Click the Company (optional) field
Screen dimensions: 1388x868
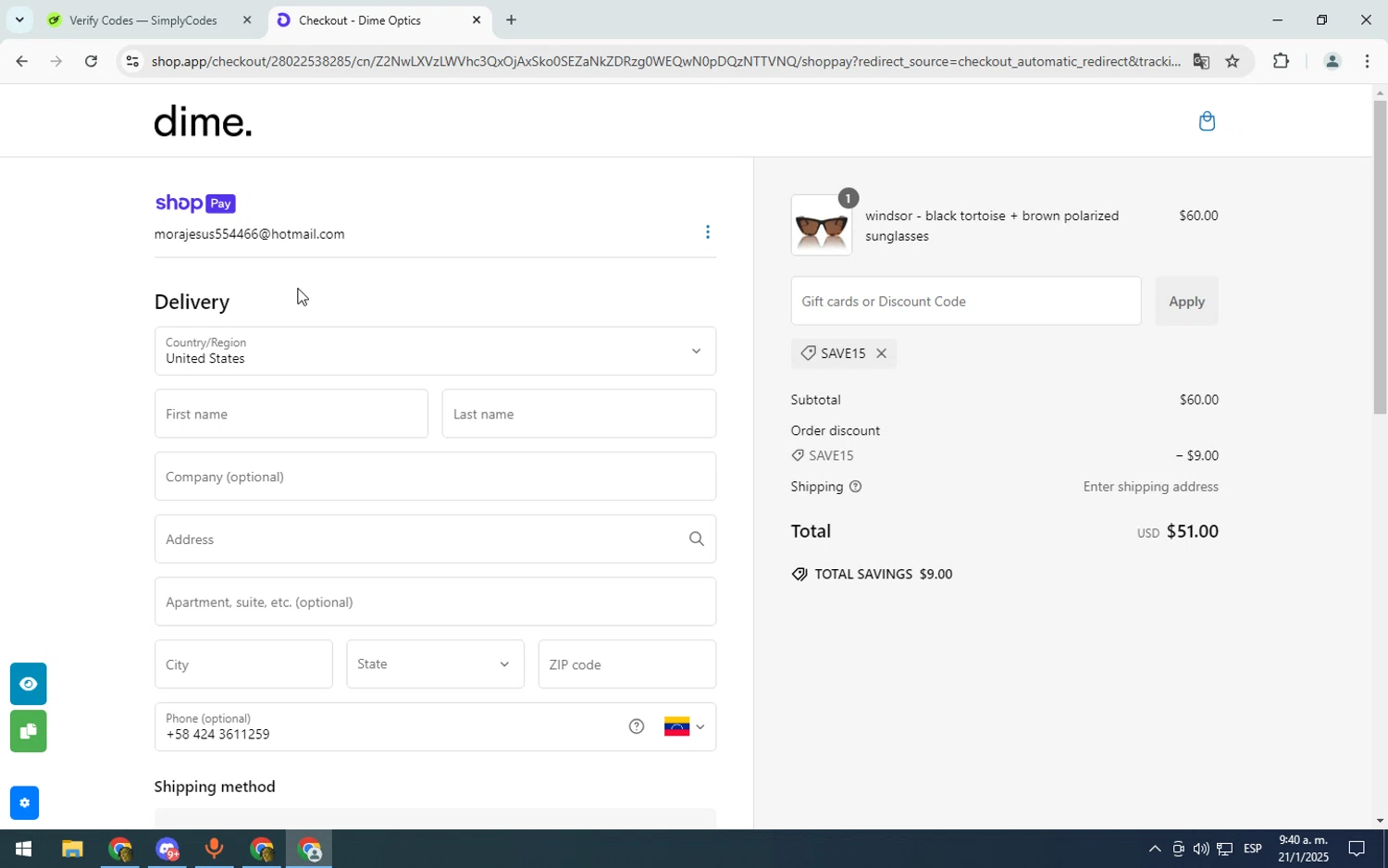click(x=435, y=477)
